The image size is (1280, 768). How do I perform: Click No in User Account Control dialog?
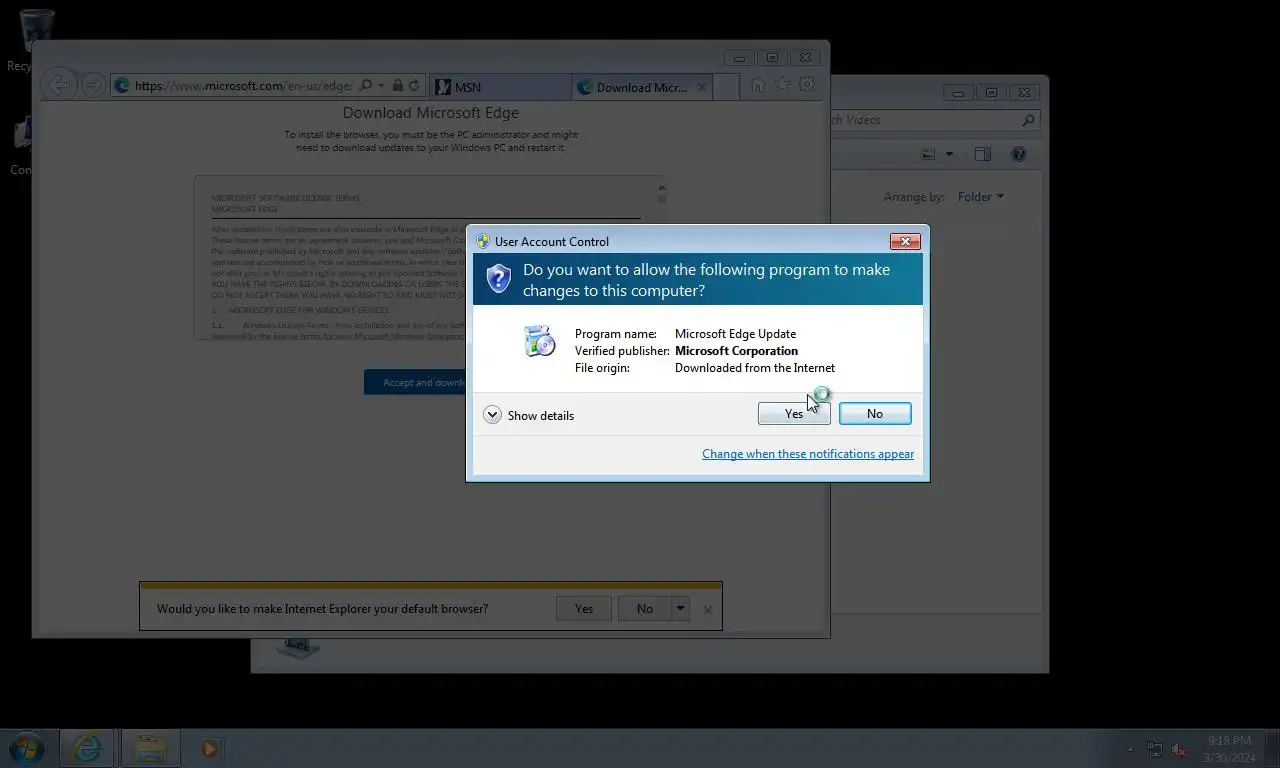(875, 414)
